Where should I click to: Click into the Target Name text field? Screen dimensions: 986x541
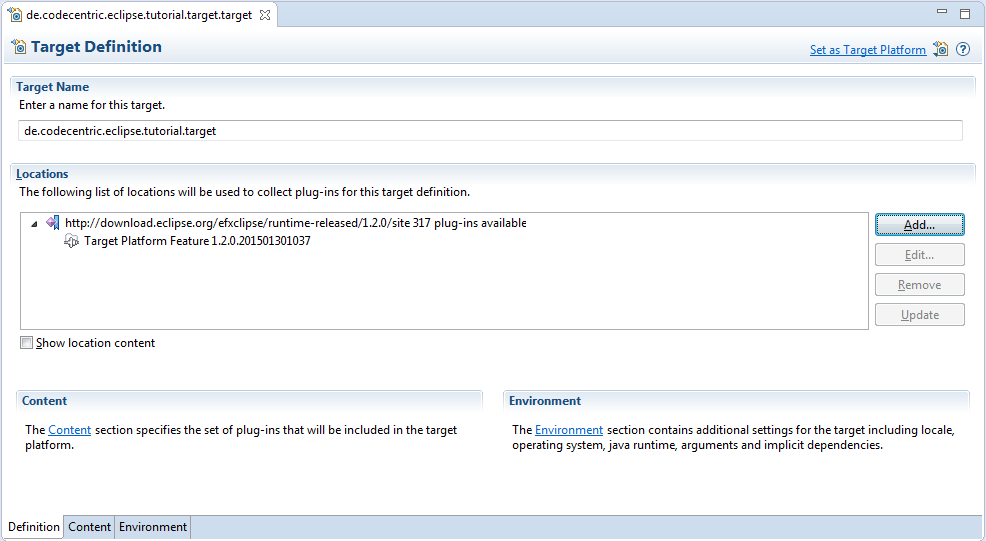490,131
